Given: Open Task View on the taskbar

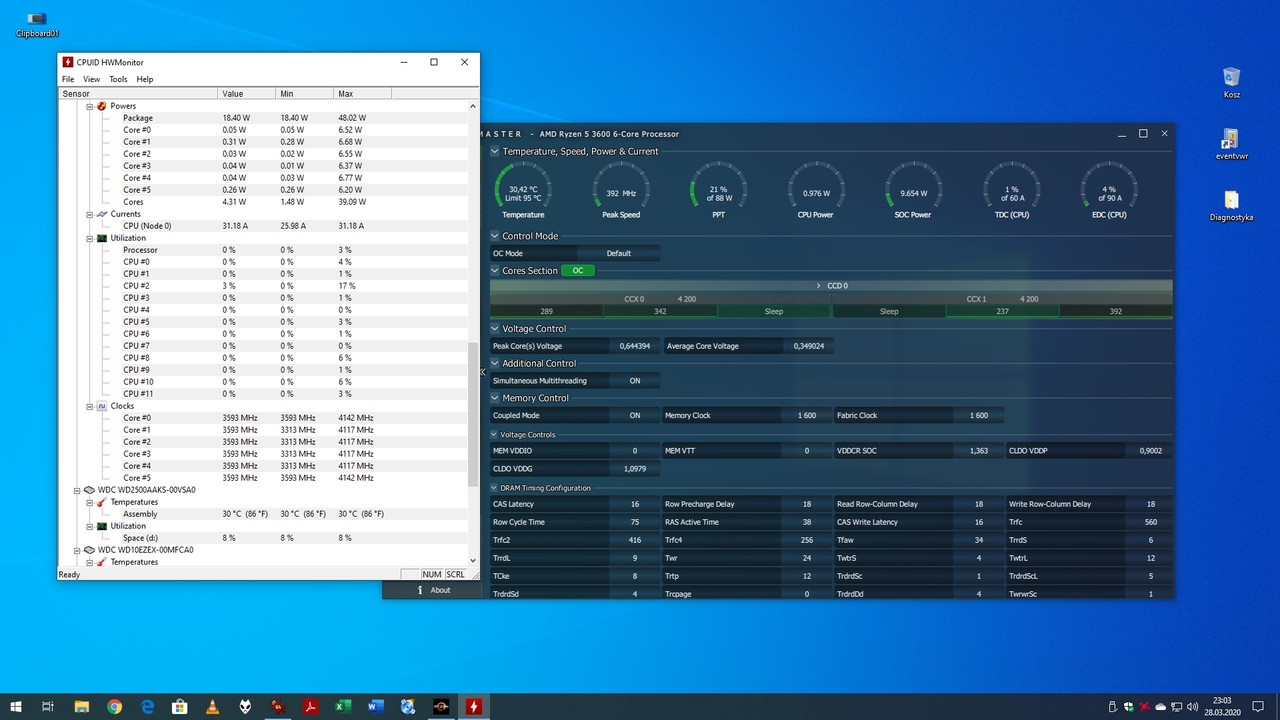Looking at the screenshot, I should [48, 706].
